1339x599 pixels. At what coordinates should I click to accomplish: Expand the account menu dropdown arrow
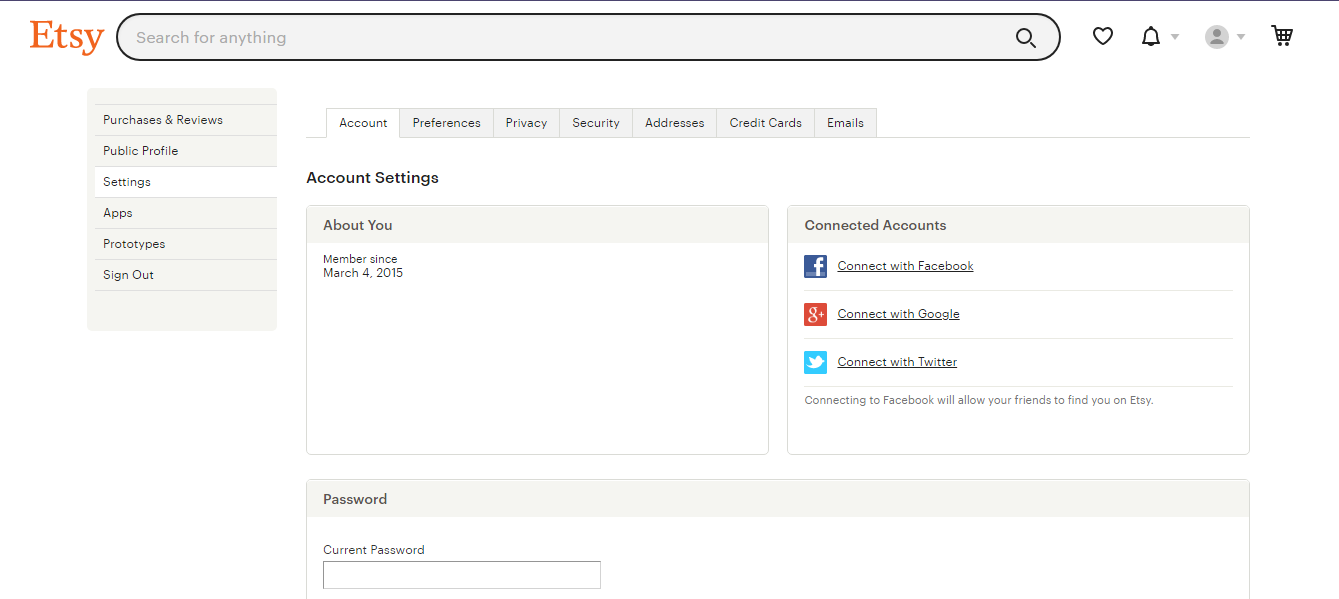[1241, 37]
